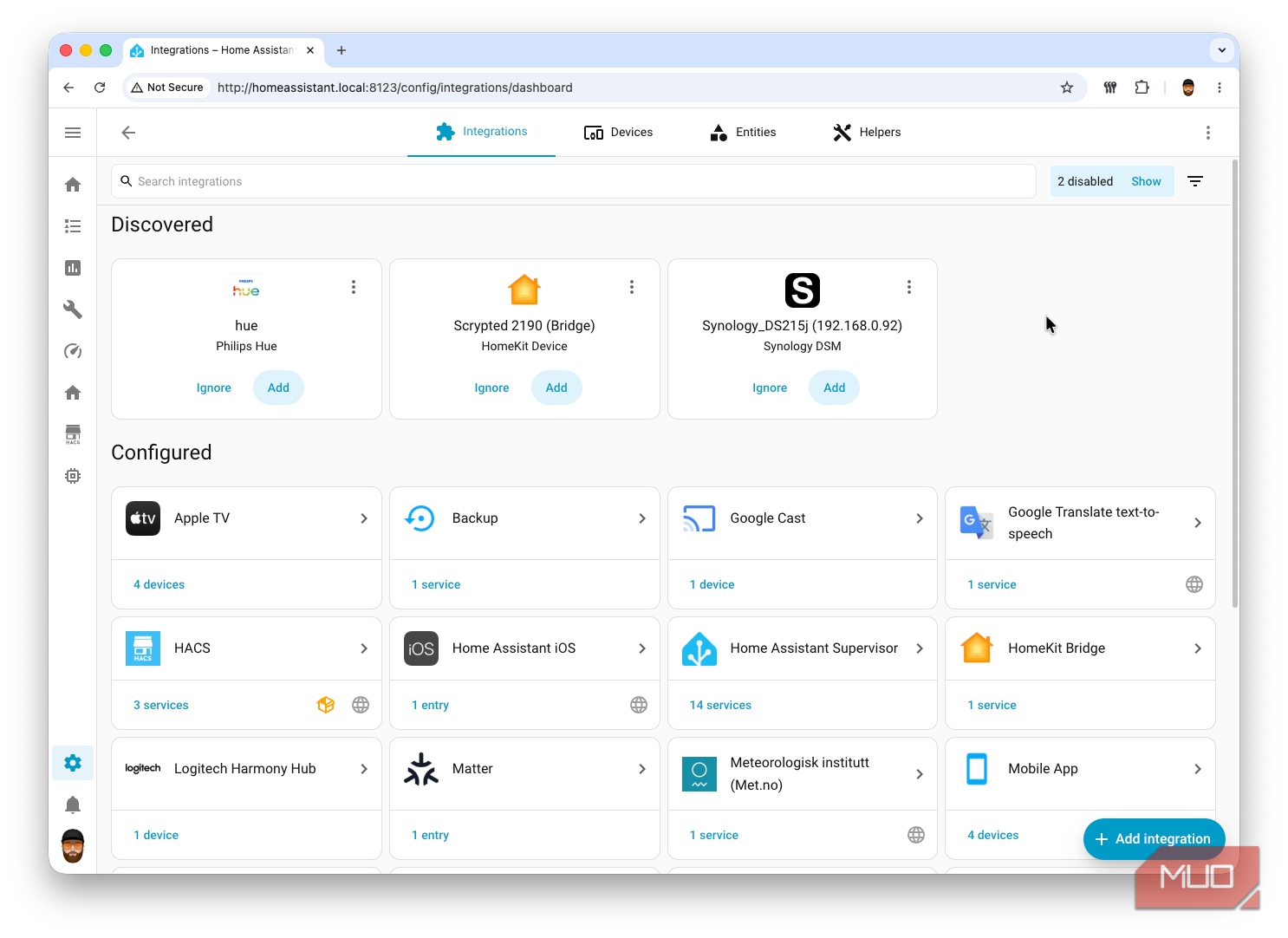
Task: Click the Add integration button
Action: pyautogui.click(x=1154, y=839)
